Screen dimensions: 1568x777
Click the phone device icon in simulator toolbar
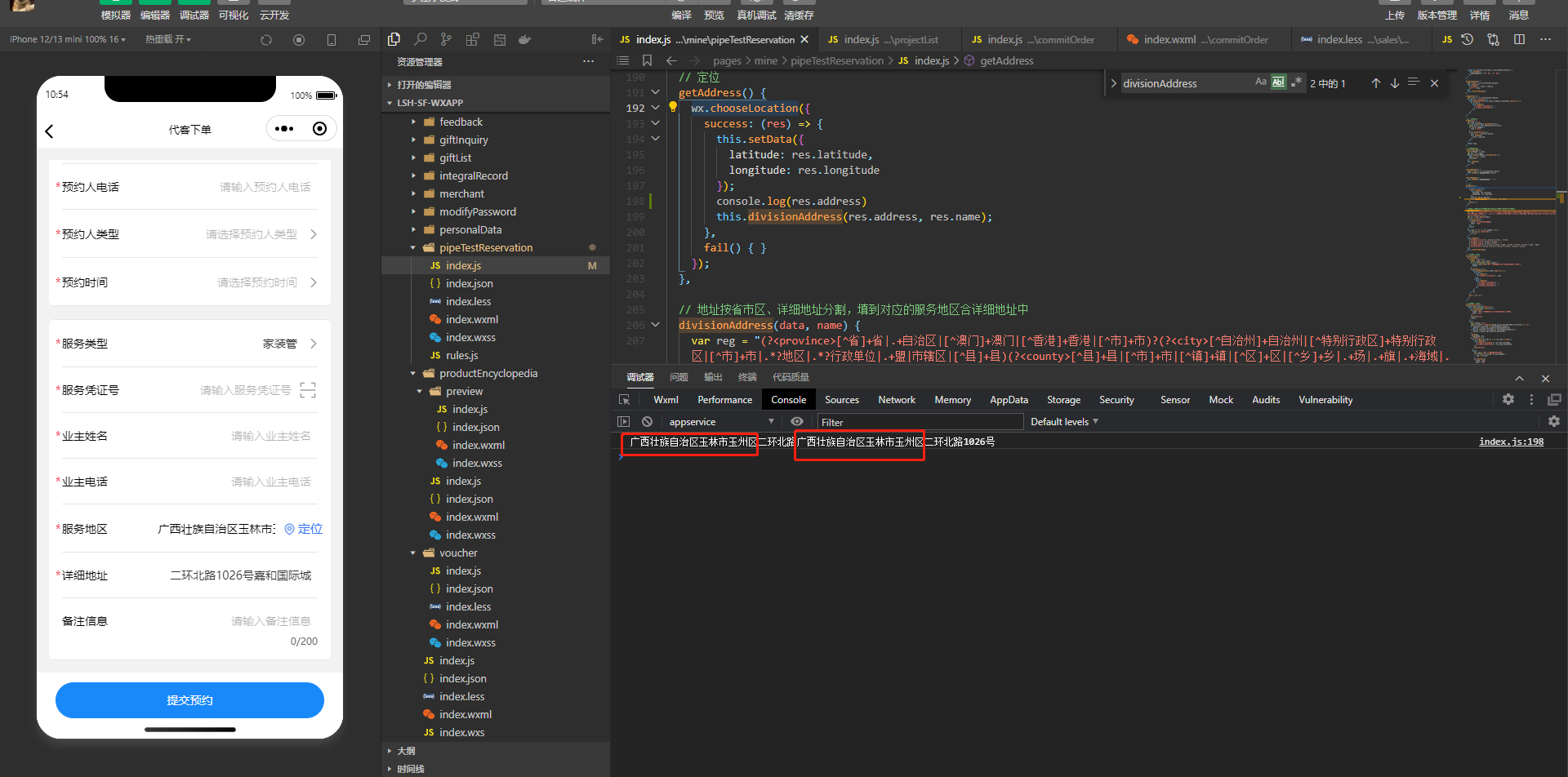tap(332, 39)
